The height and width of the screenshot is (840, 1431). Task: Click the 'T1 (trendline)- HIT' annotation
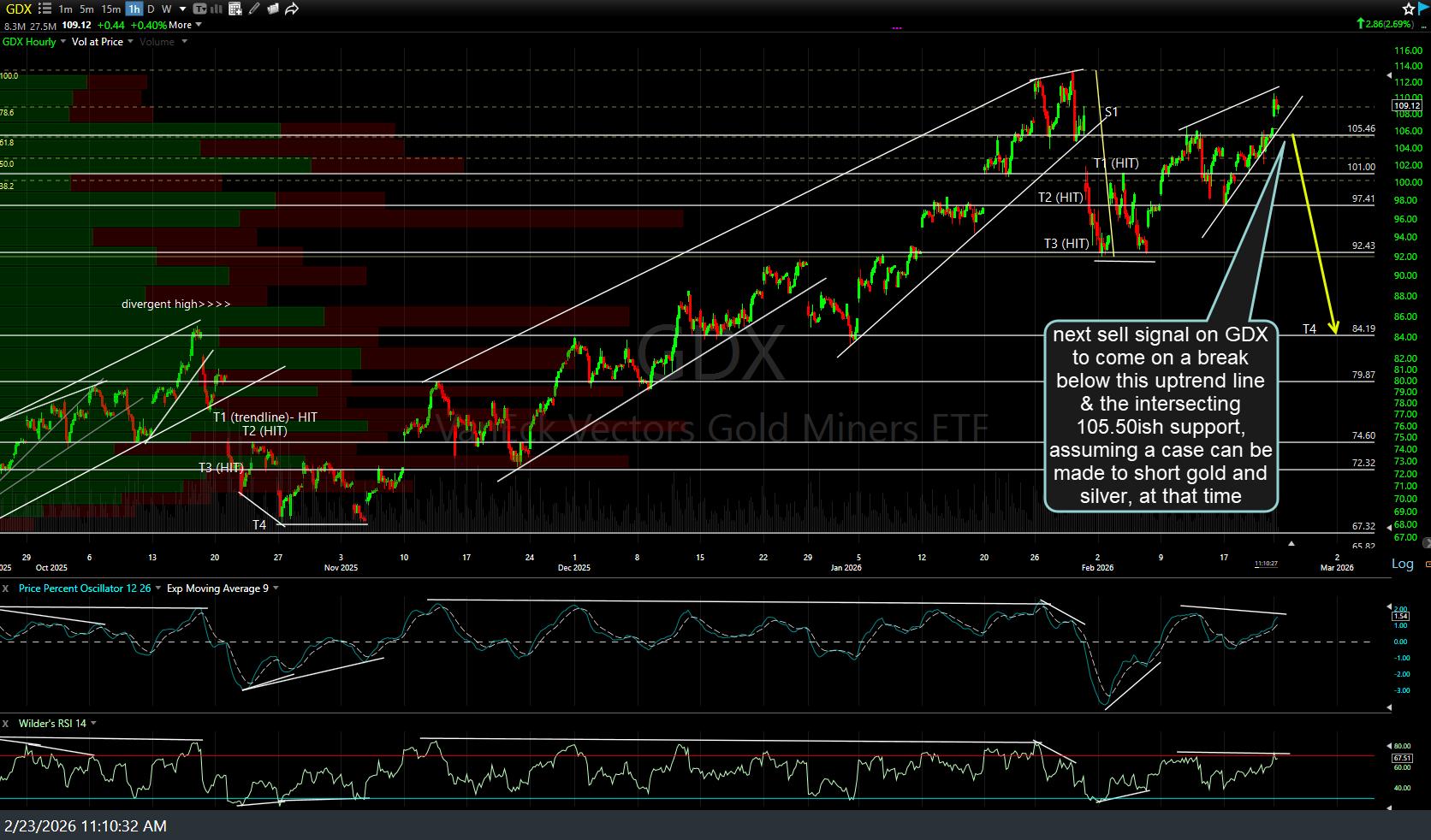(x=265, y=417)
